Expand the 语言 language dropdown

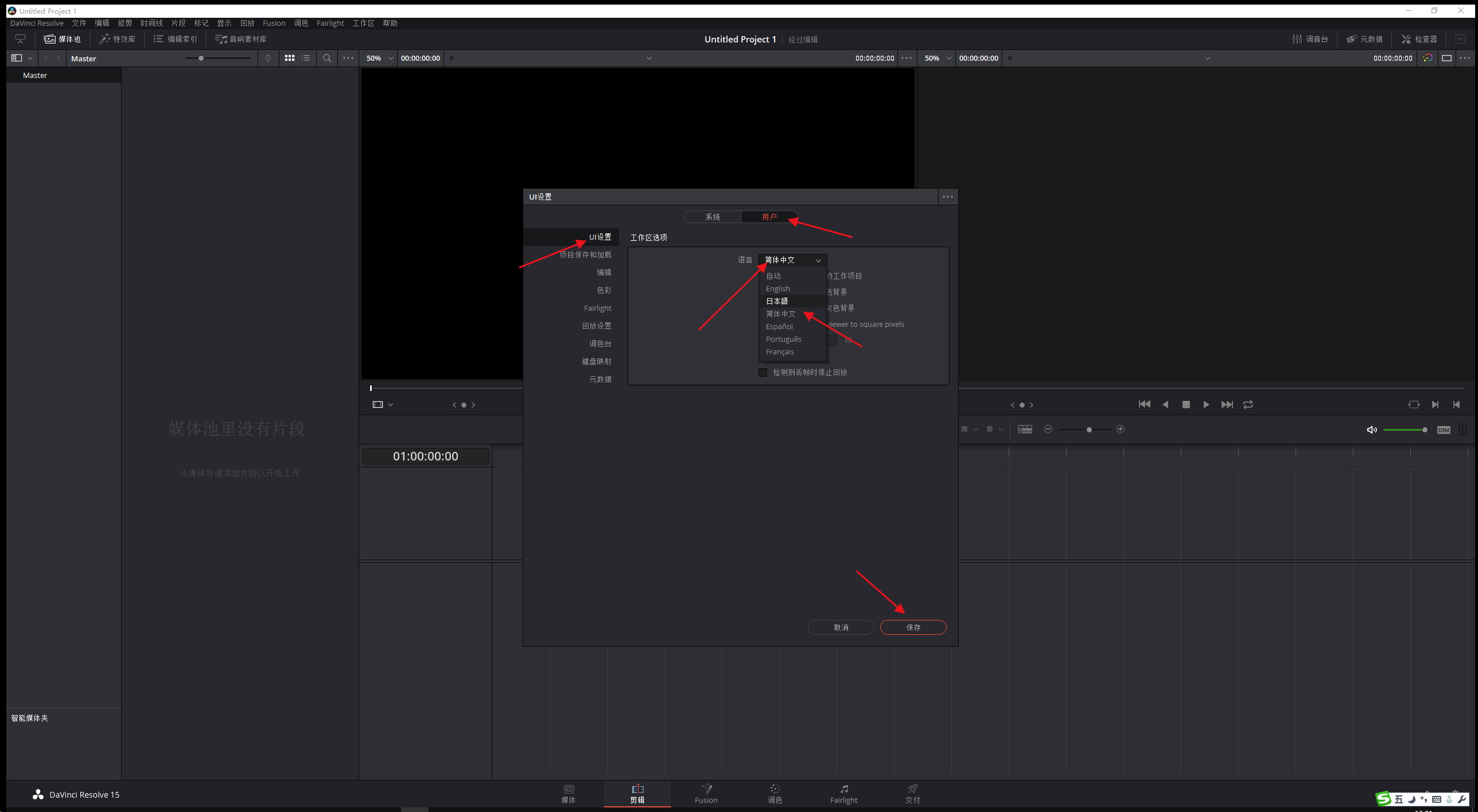pos(792,260)
